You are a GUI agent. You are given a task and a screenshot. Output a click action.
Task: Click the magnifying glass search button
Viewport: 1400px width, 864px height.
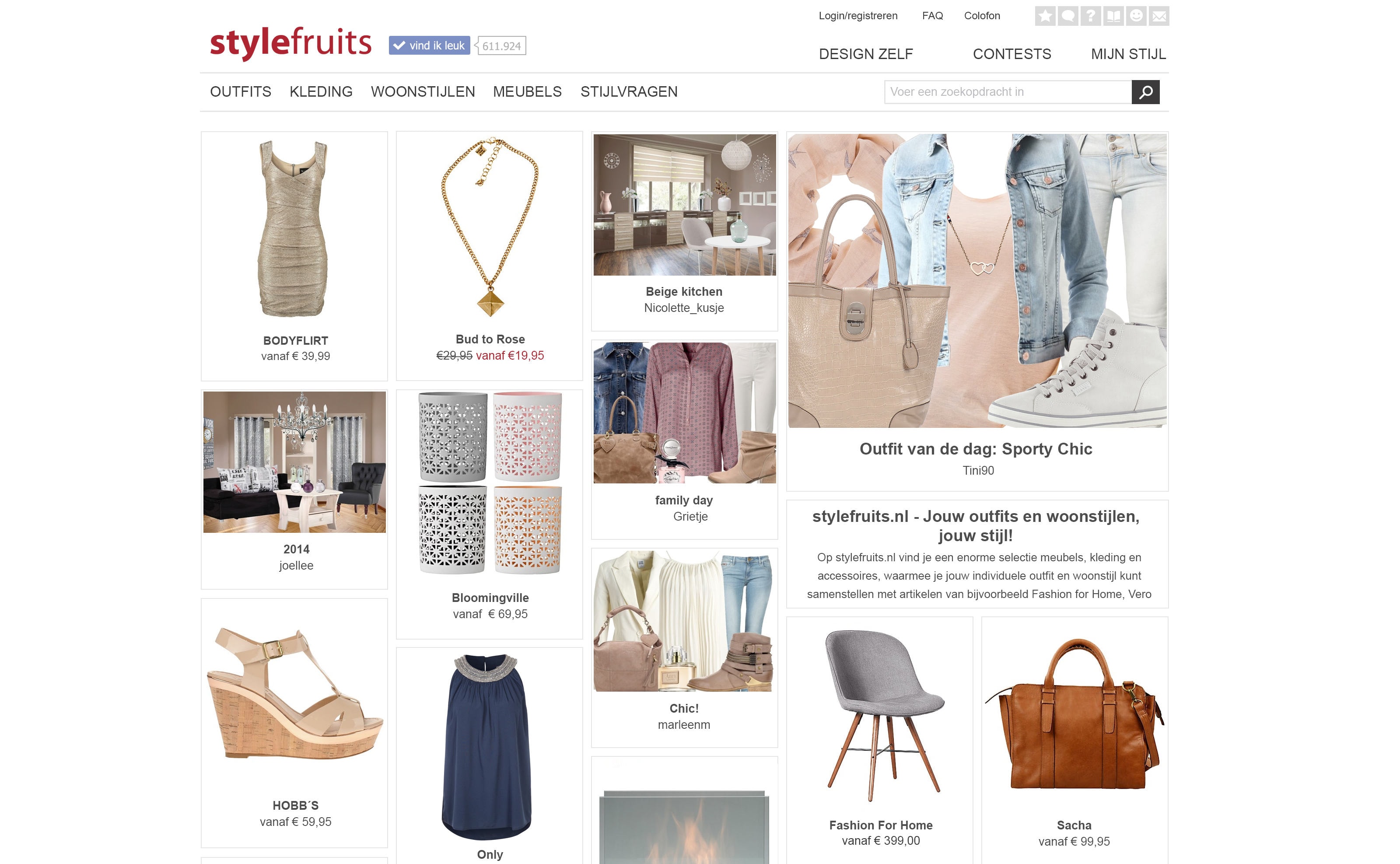[x=1145, y=92]
